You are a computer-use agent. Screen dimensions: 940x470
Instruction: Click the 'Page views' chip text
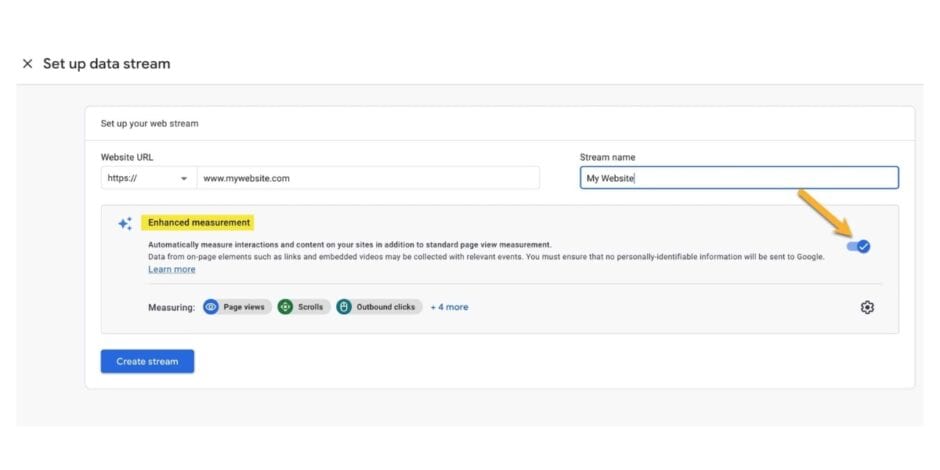pyautogui.click(x=245, y=307)
